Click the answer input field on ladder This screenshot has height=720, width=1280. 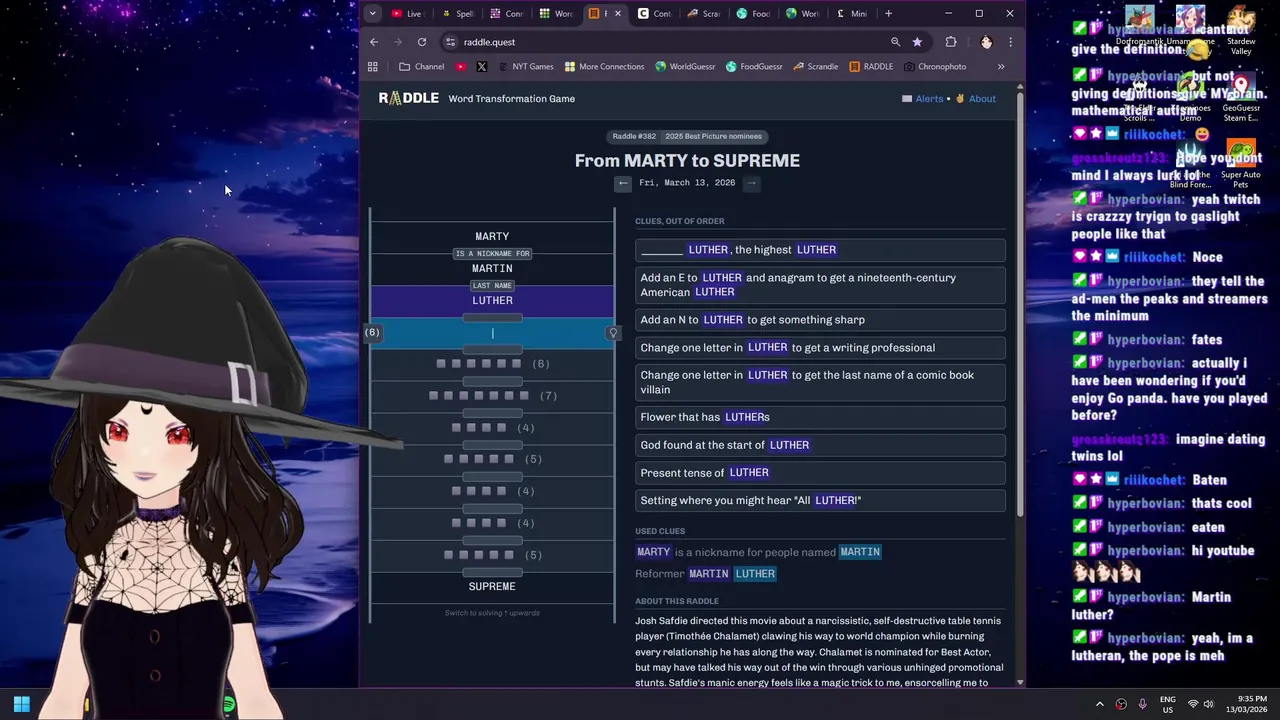[x=492, y=333]
